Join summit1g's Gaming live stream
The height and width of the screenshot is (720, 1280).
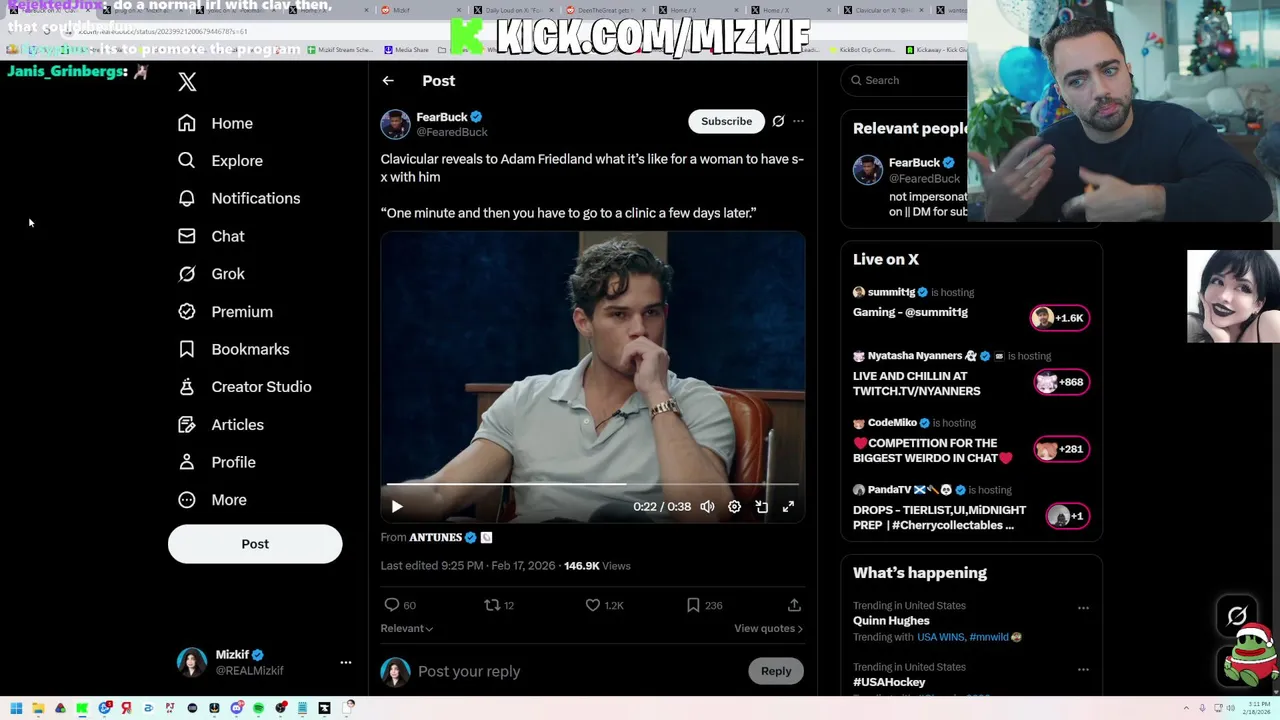(910, 312)
